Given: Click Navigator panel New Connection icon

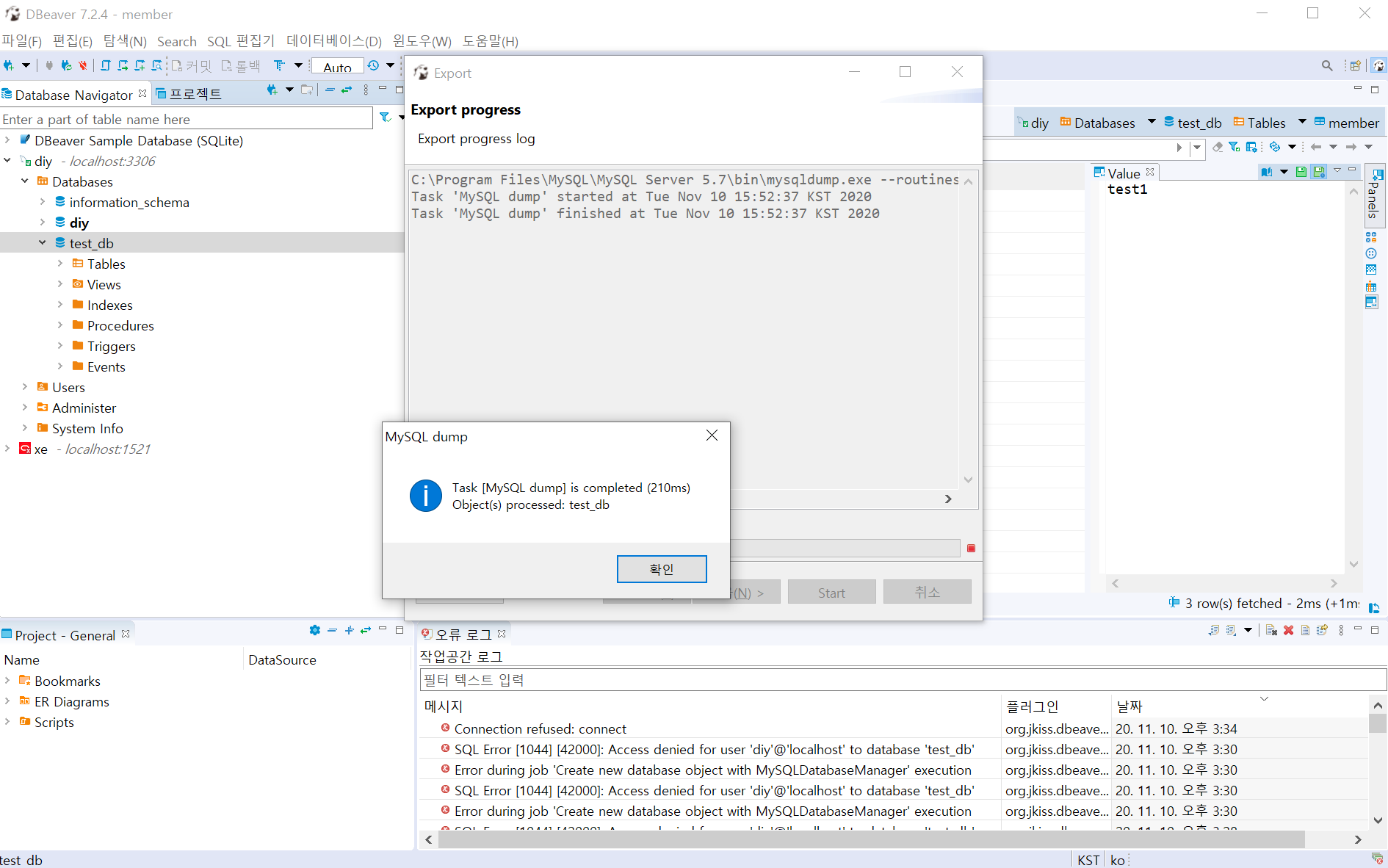Looking at the screenshot, I should [x=272, y=90].
